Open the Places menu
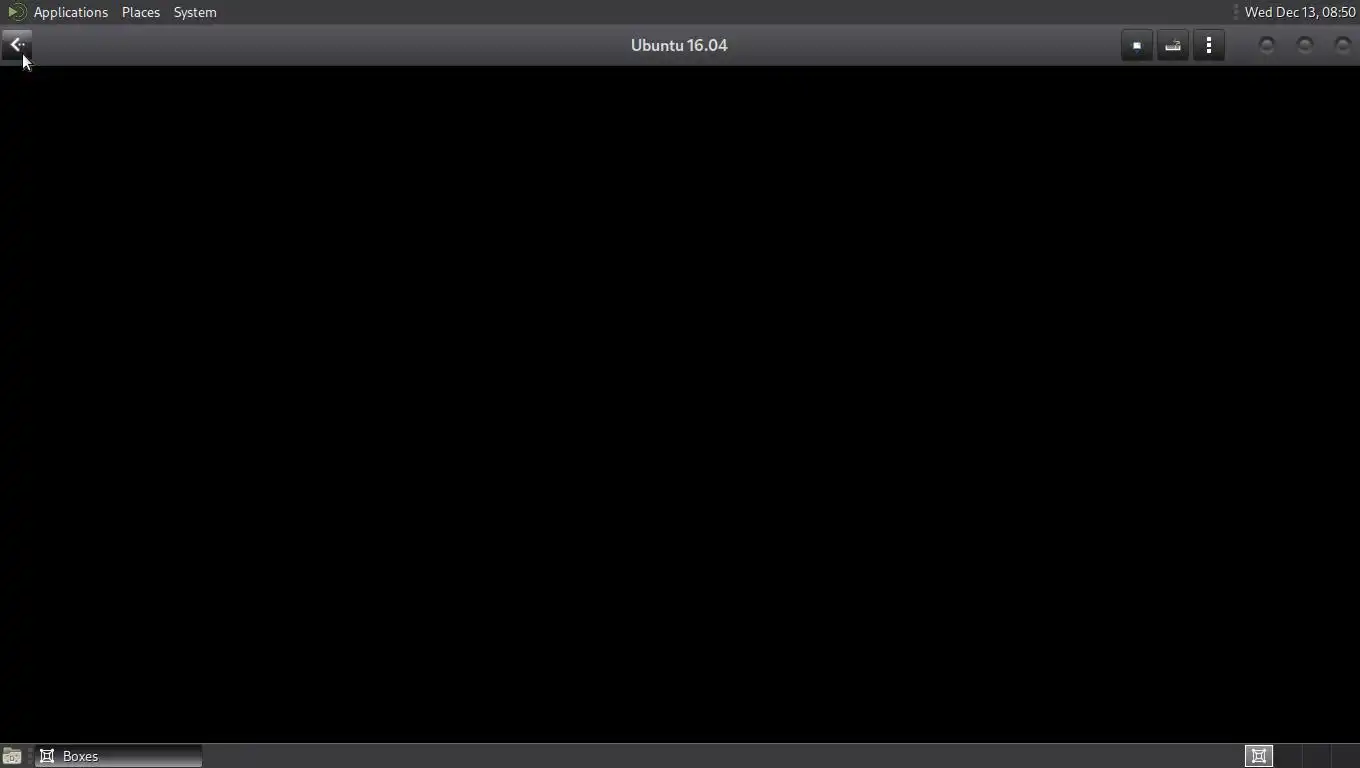The image size is (1360, 768). tap(141, 12)
